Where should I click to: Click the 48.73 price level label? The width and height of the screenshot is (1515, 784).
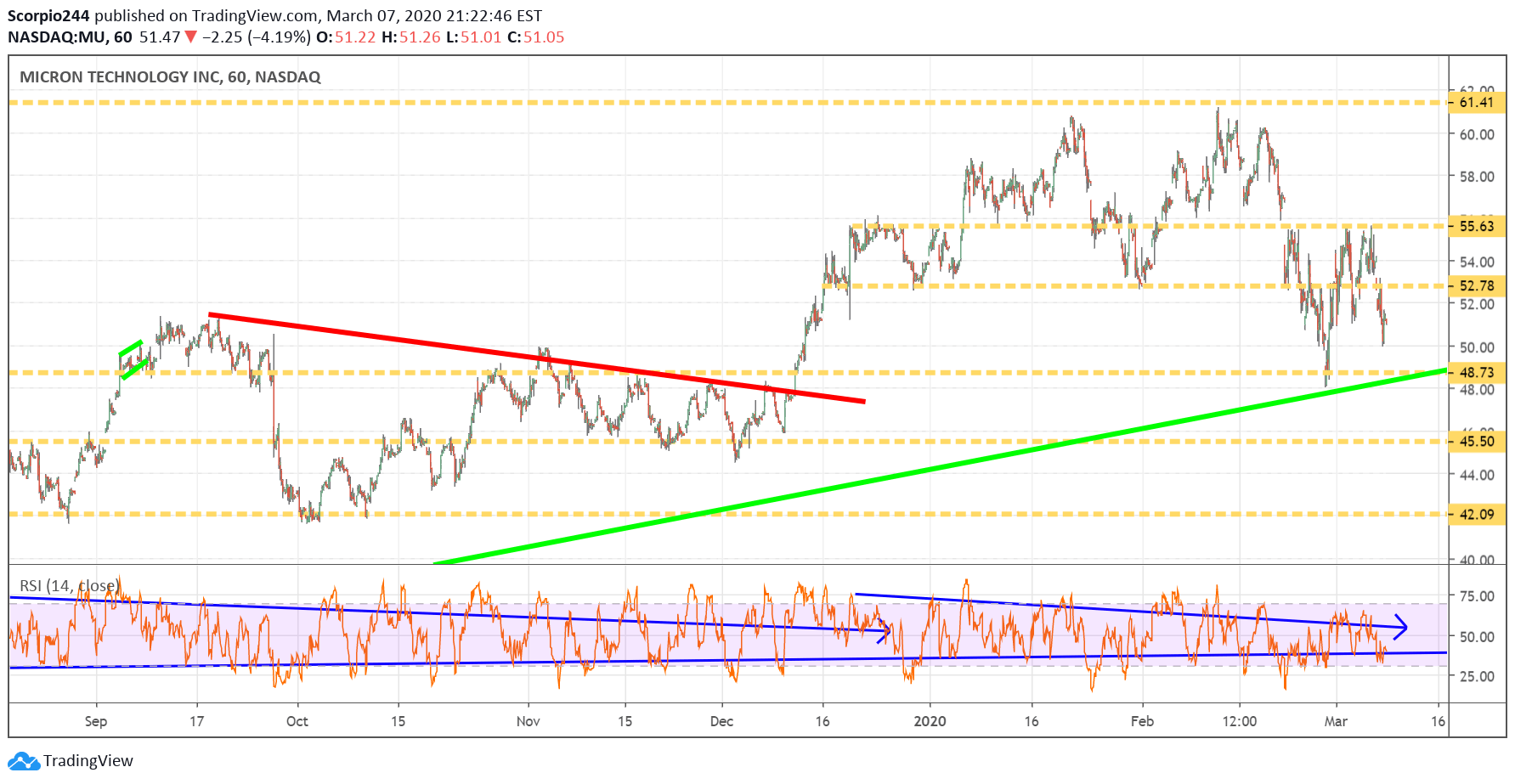pyautogui.click(x=1476, y=372)
